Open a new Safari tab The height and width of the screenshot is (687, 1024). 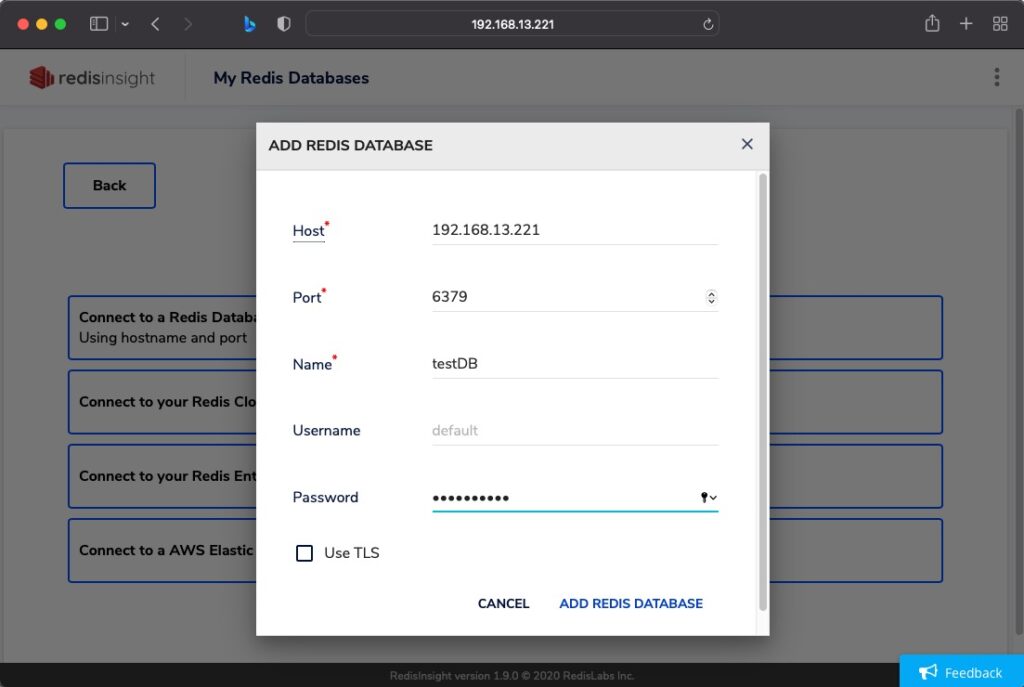click(966, 24)
